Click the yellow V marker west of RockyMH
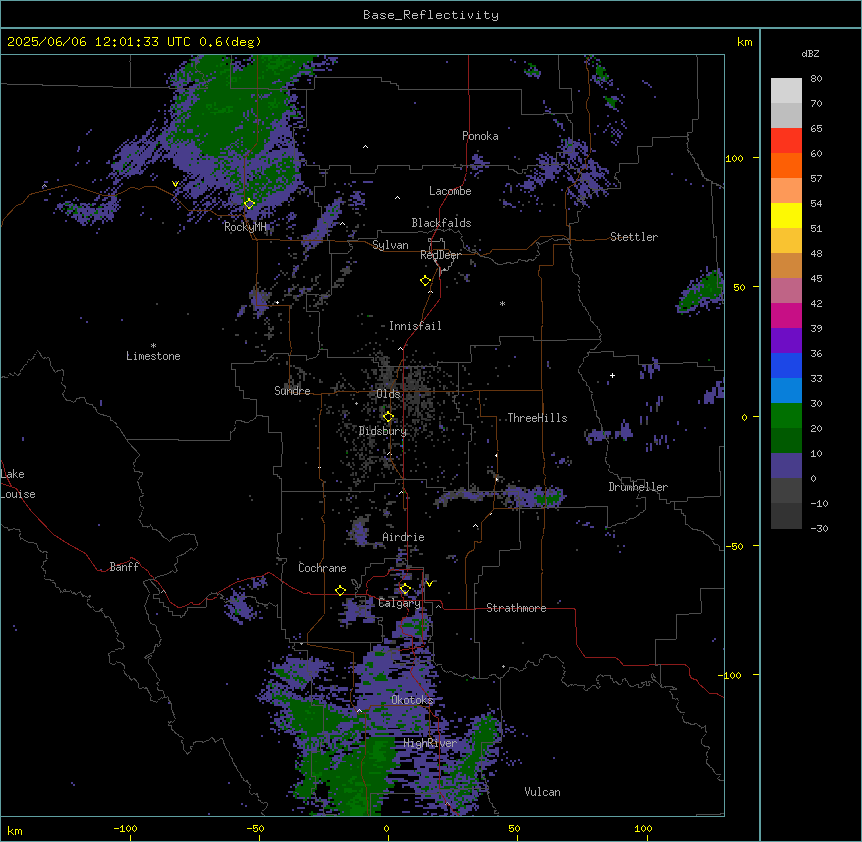The image size is (862, 842). (x=175, y=184)
